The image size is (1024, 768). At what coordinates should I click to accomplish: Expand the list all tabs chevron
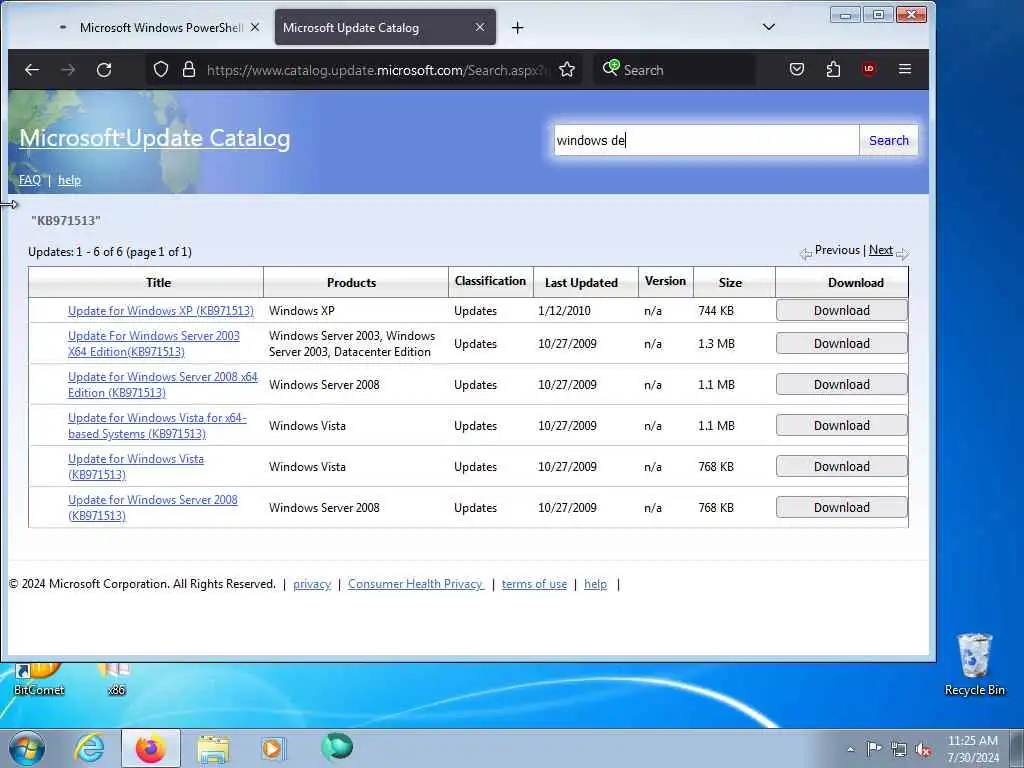[769, 27]
